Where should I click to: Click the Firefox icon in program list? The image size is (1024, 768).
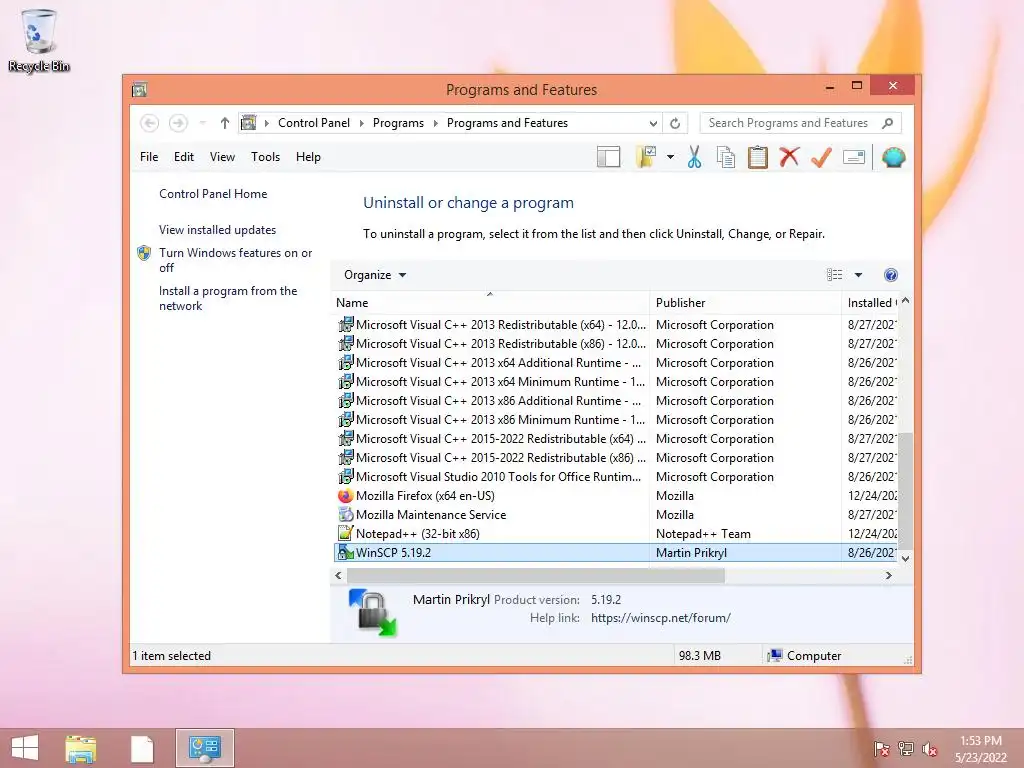pos(345,496)
